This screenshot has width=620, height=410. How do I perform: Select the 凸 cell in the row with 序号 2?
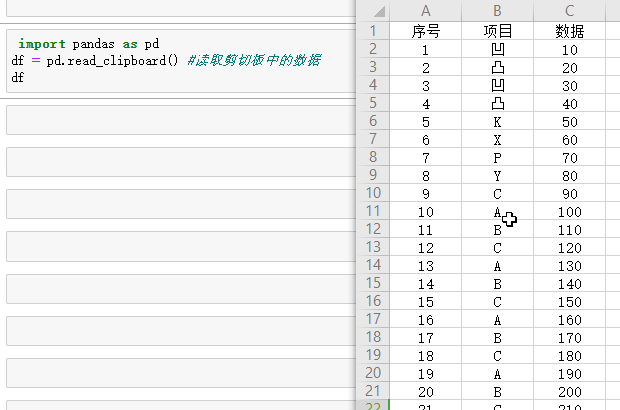click(497, 68)
